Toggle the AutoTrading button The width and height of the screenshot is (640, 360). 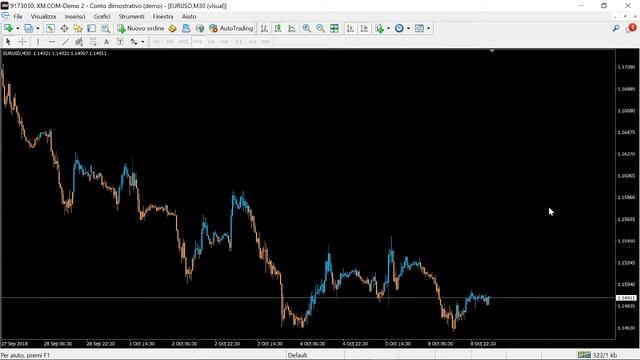point(231,28)
